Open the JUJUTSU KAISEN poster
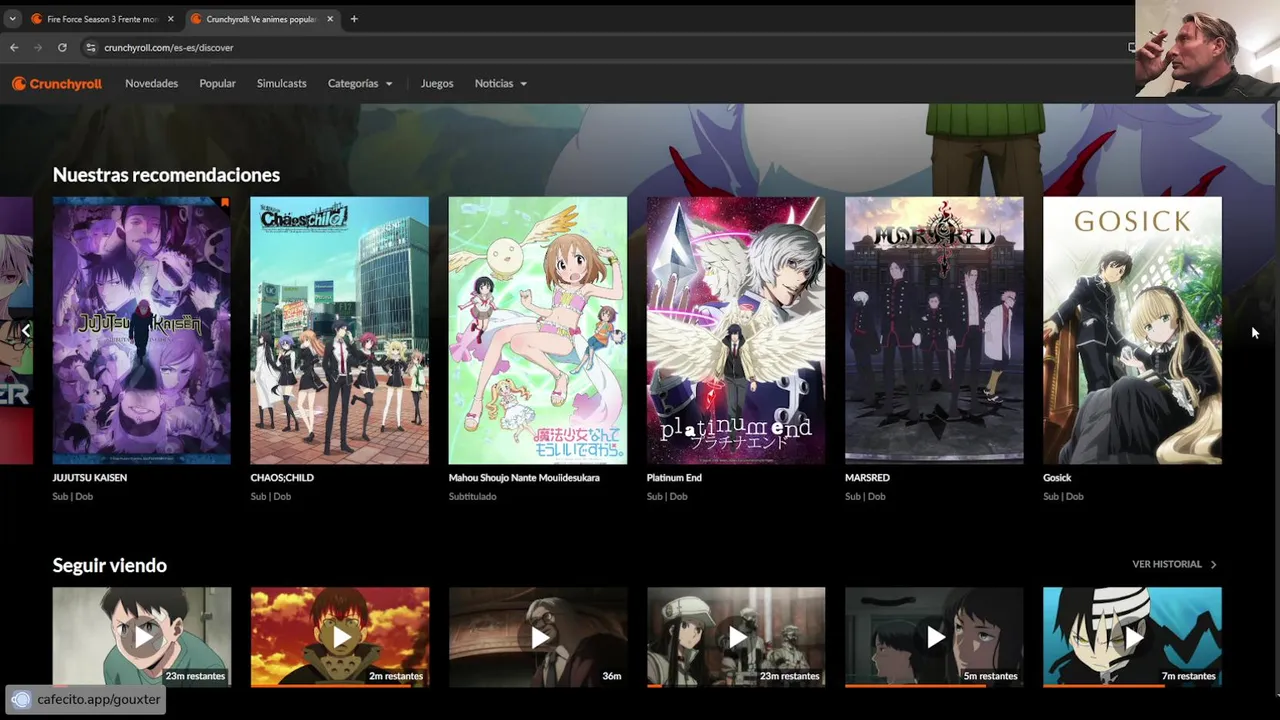 tap(141, 330)
